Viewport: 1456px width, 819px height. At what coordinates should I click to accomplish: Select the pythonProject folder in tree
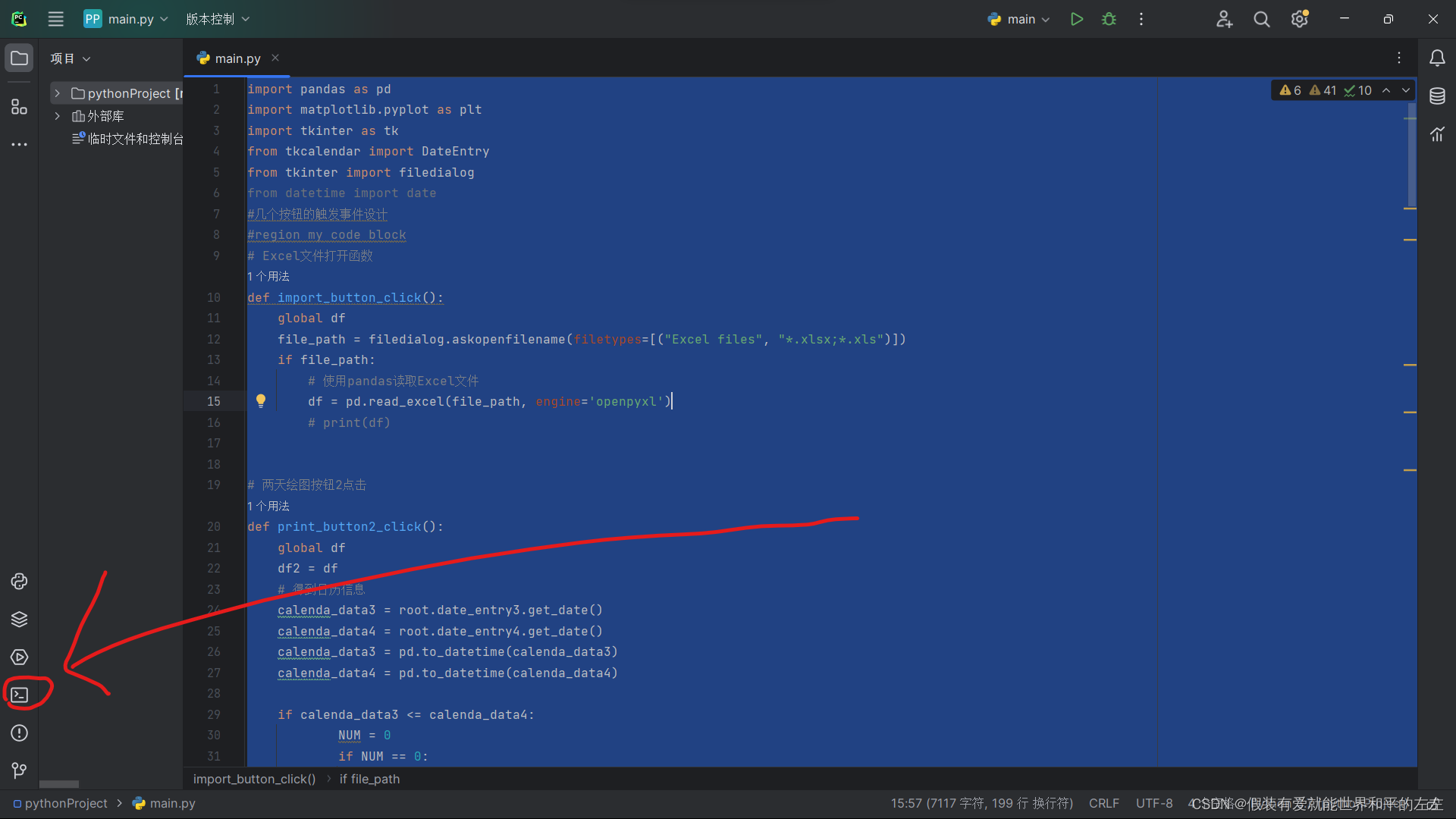tap(127, 93)
